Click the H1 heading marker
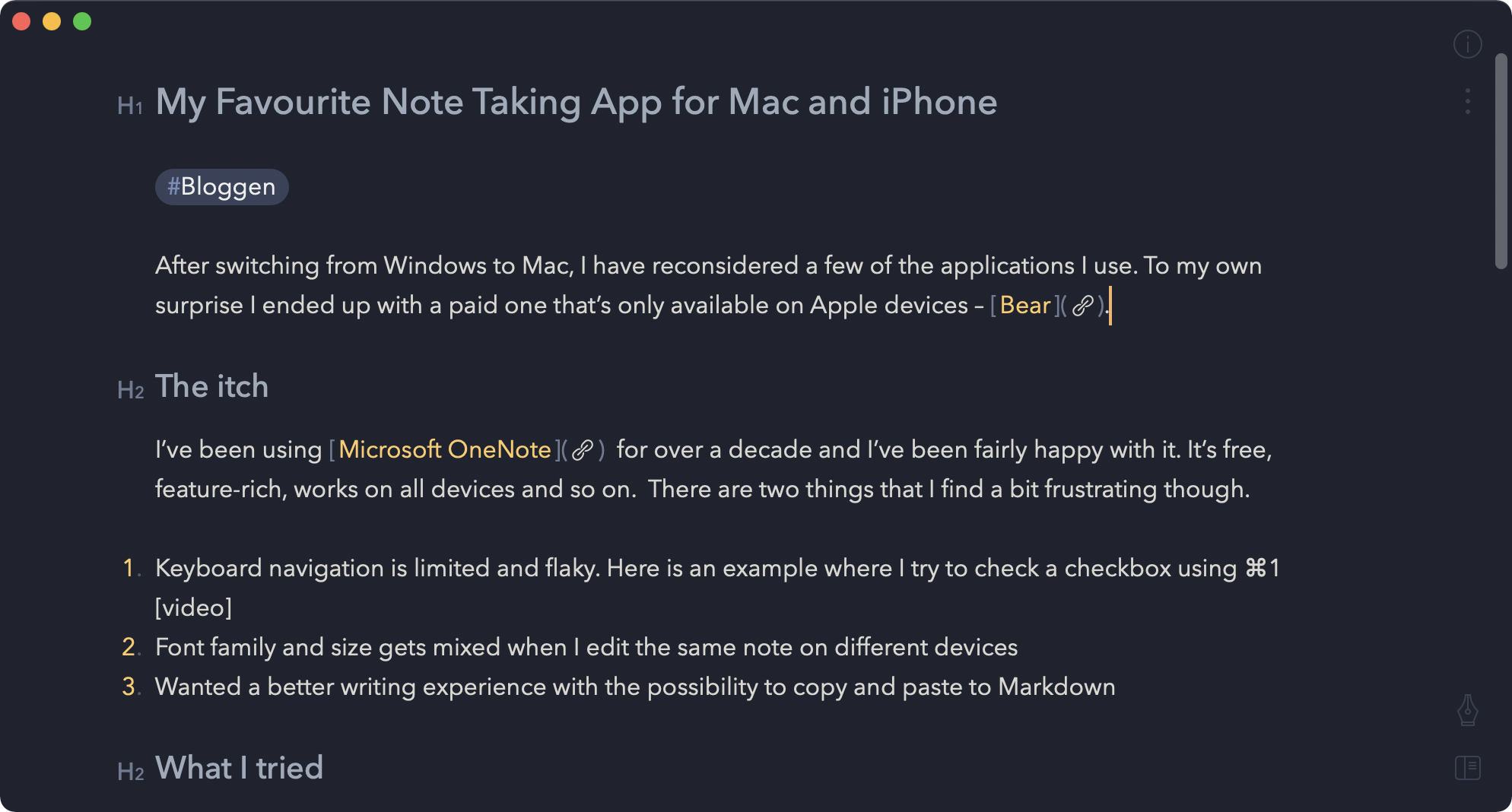Viewport: 1512px width, 812px height. 130,106
